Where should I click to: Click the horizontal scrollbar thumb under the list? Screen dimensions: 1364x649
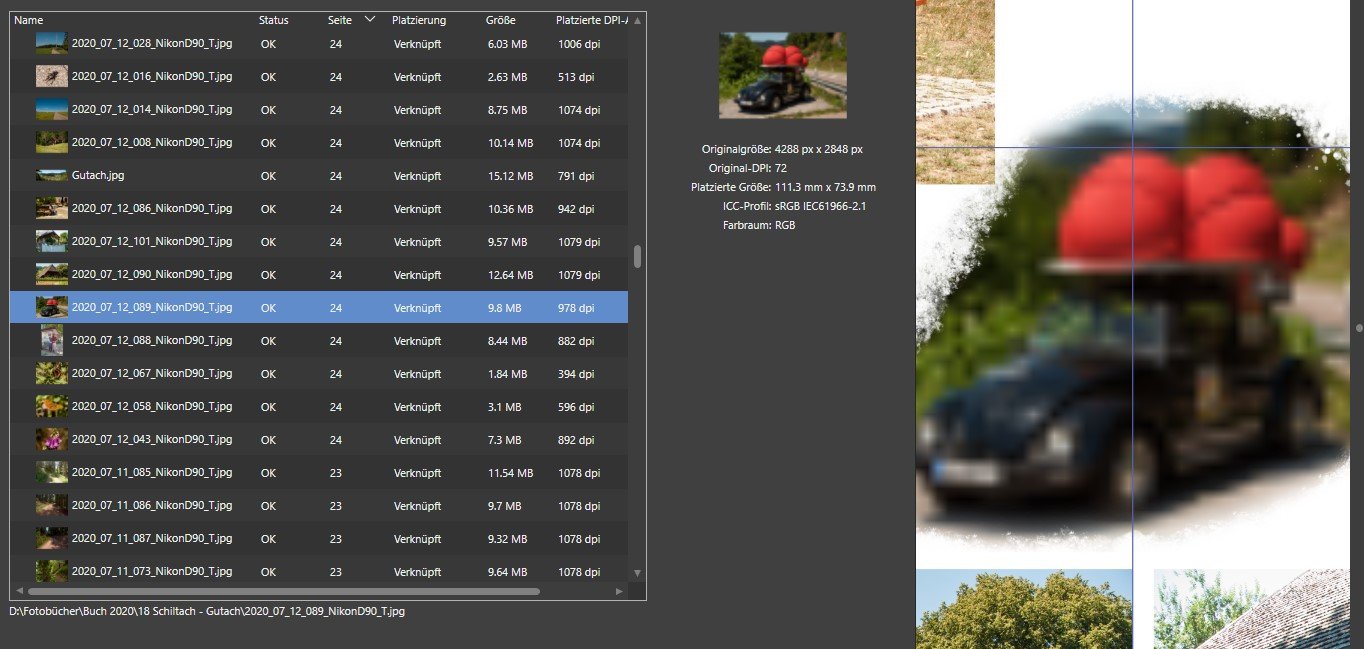[285, 591]
